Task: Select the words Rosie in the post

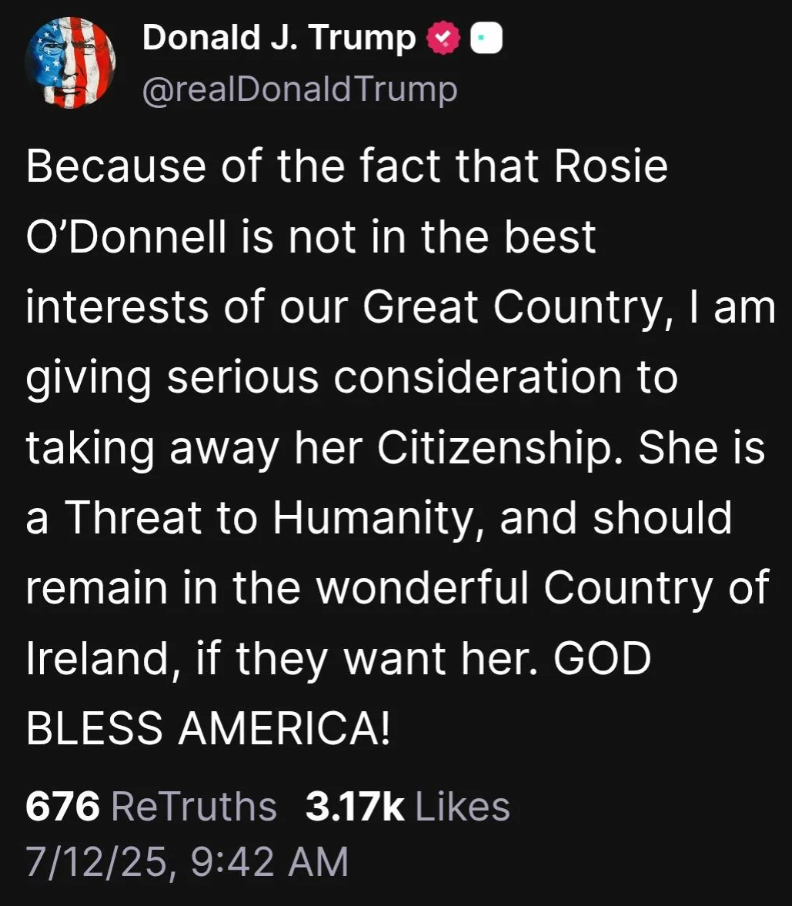Action: (611, 166)
